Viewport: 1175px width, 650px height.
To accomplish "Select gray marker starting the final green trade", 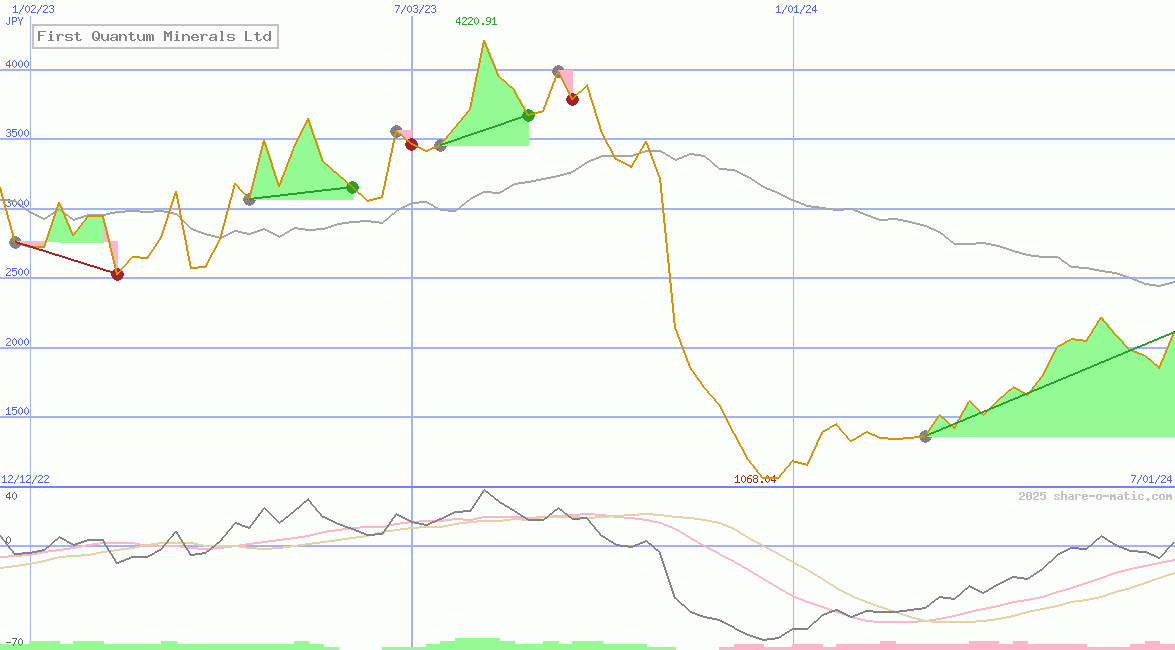I will [x=925, y=436].
